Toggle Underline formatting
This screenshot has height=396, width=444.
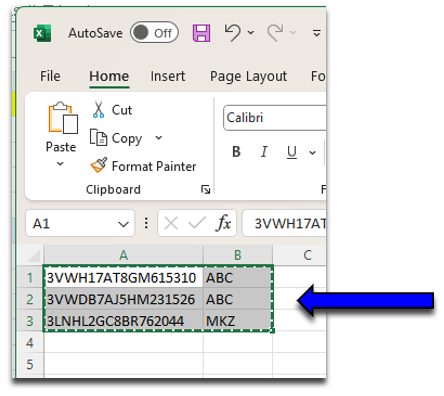point(292,152)
